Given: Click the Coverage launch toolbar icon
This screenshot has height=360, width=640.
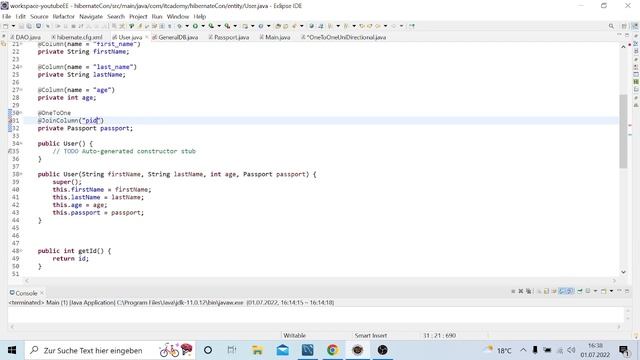Looking at the screenshot, I should [x=211, y=26].
